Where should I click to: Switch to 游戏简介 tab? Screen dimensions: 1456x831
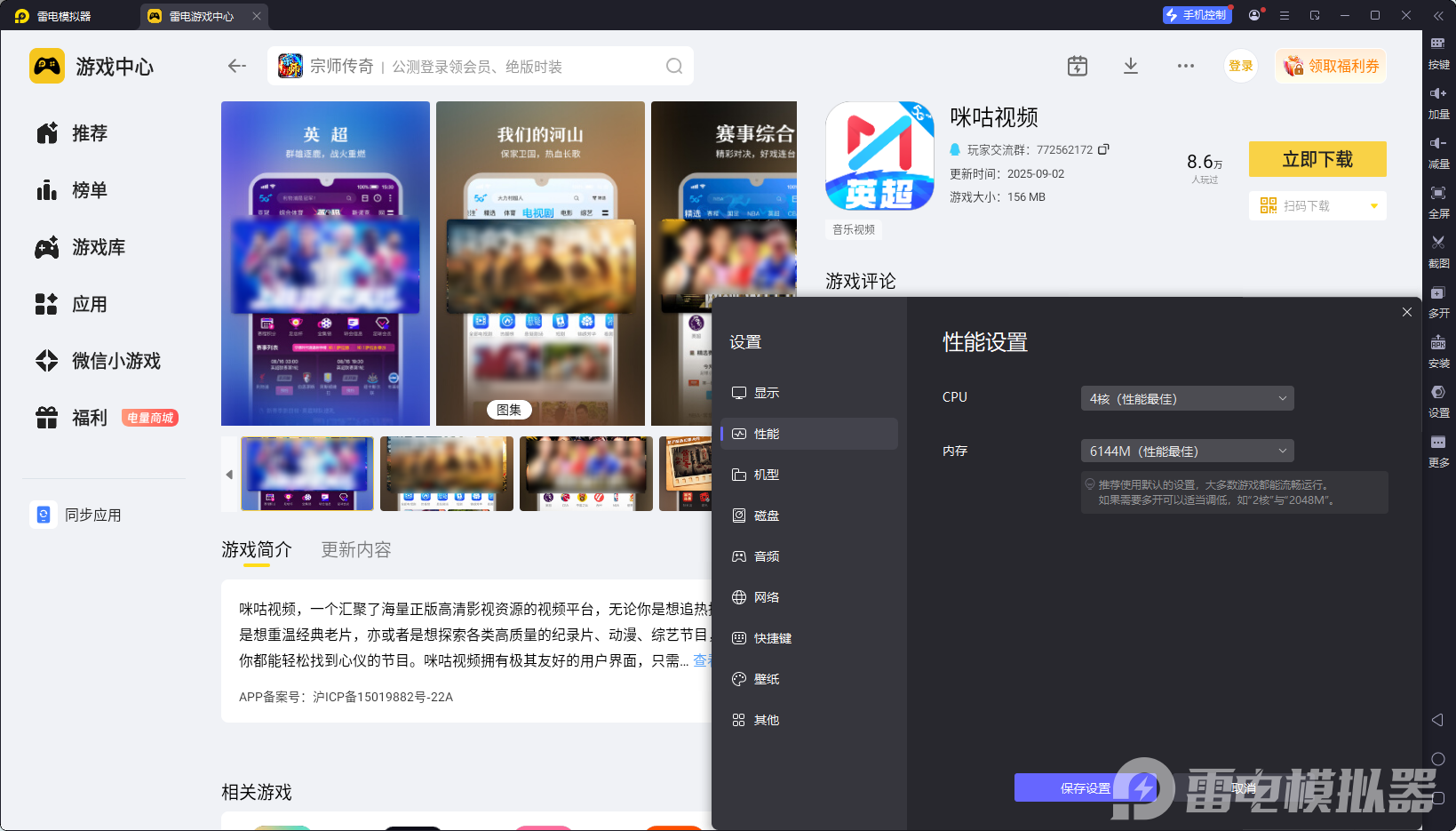257,549
